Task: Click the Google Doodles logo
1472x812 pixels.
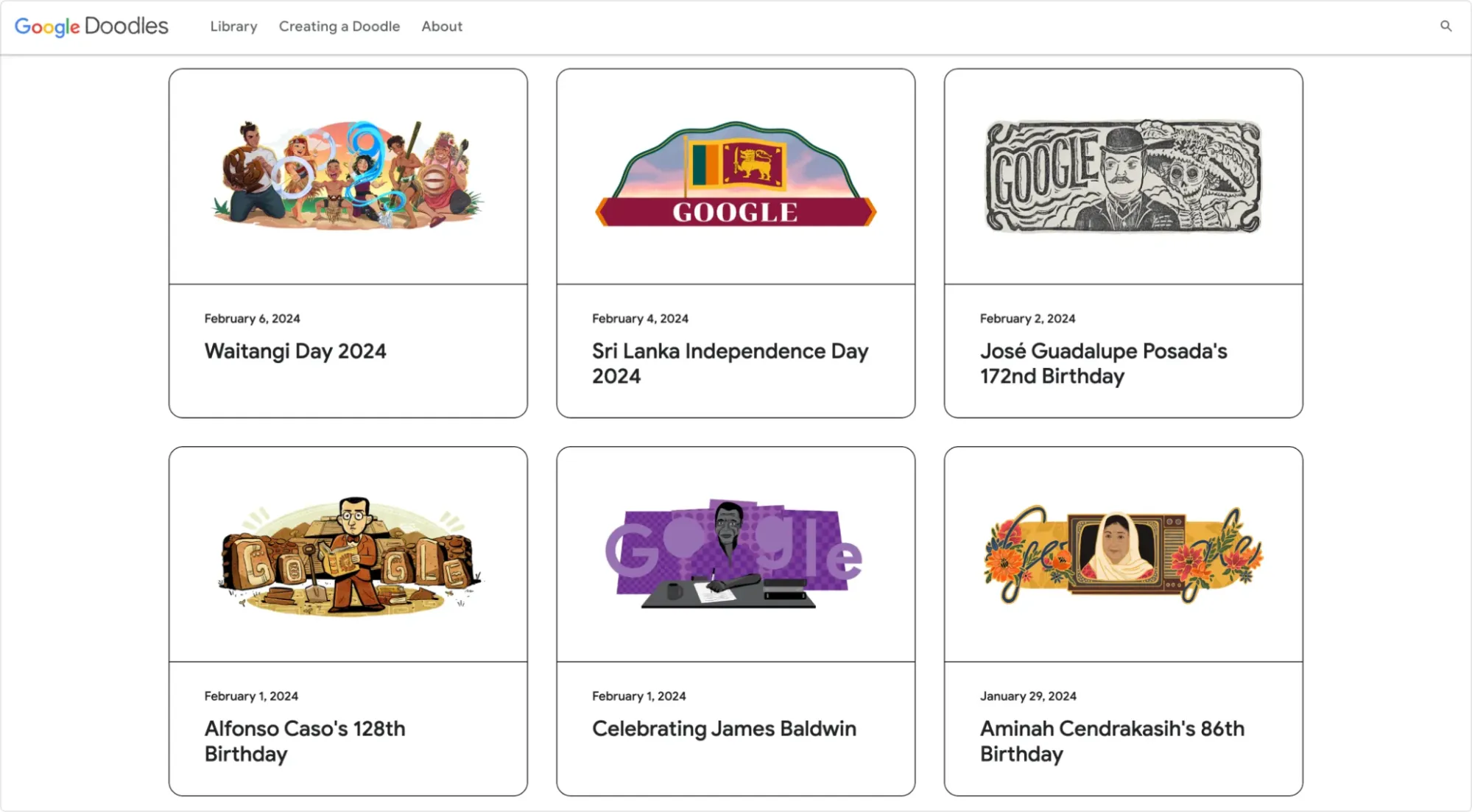Action: pyautogui.click(x=91, y=27)
